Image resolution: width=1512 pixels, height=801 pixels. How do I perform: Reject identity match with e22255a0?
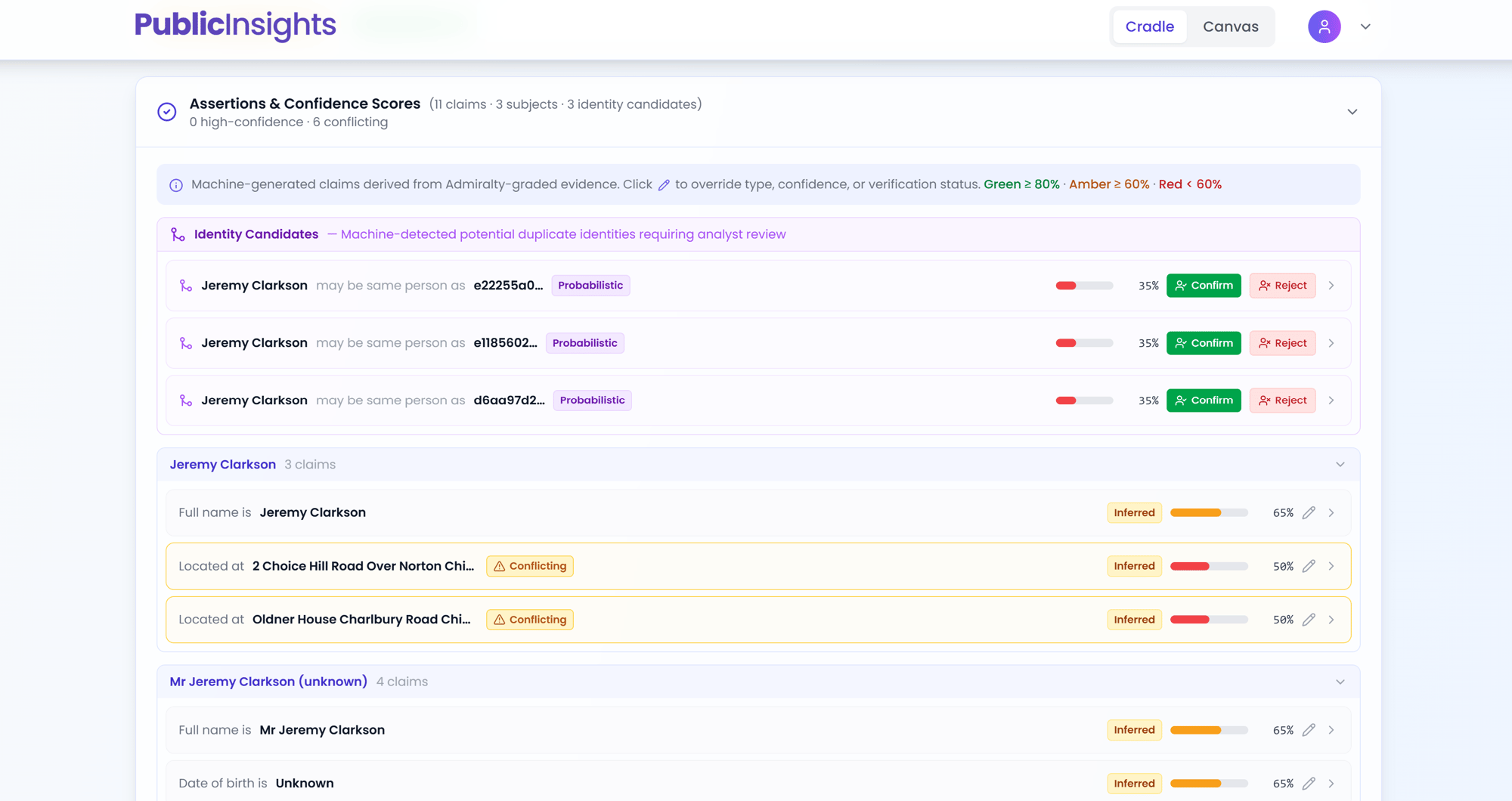coord(1283,286)
